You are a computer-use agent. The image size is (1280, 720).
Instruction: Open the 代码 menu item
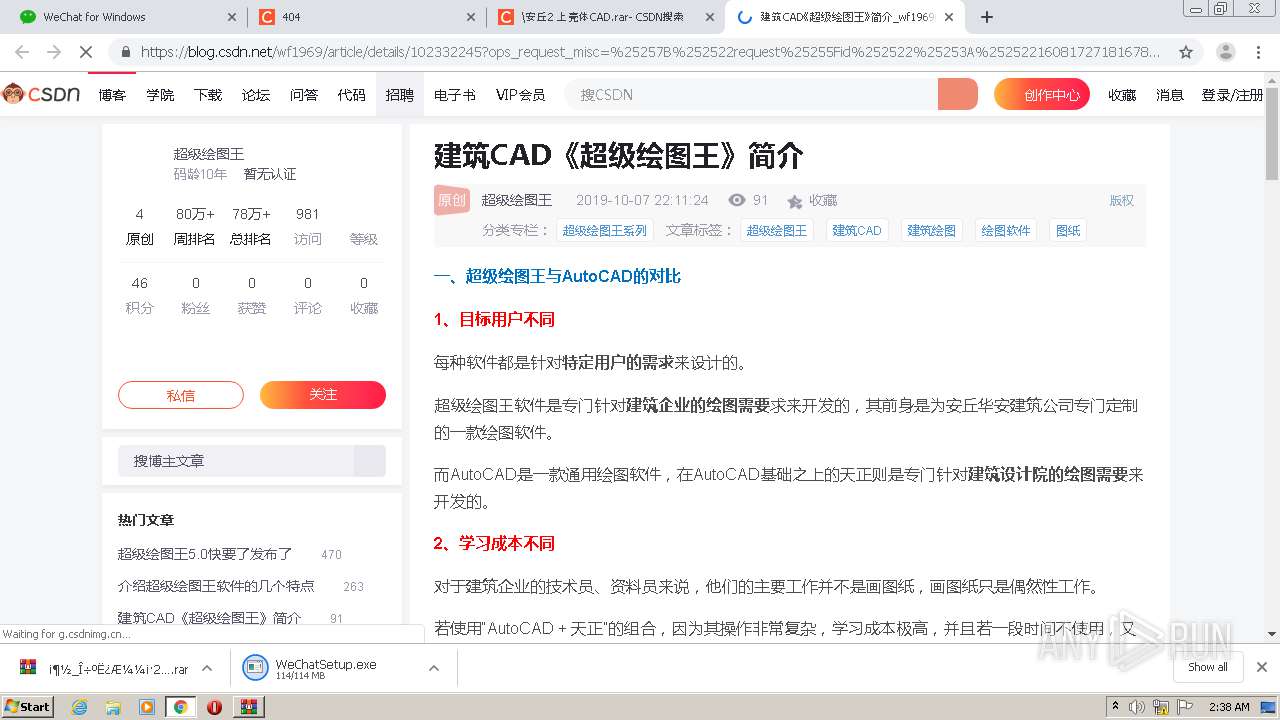[x=352, y=95]
